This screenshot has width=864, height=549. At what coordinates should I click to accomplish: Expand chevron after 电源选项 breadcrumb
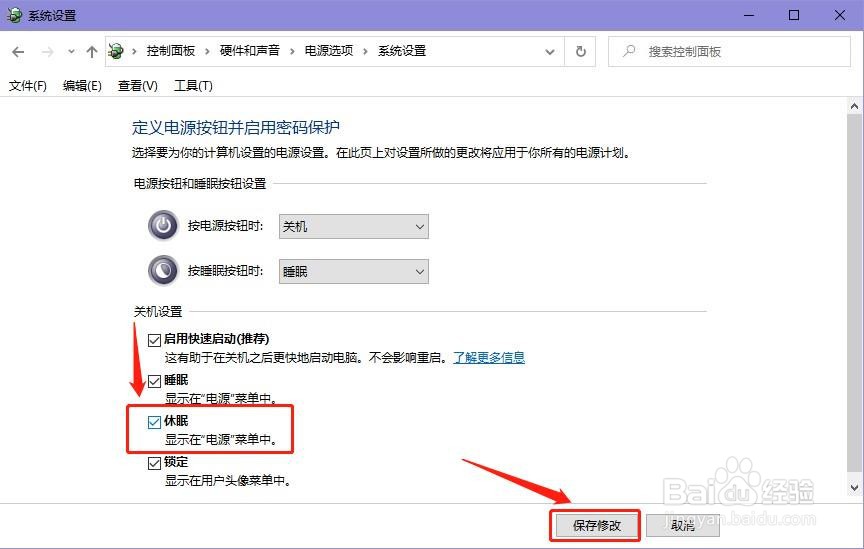pos(365,51)
